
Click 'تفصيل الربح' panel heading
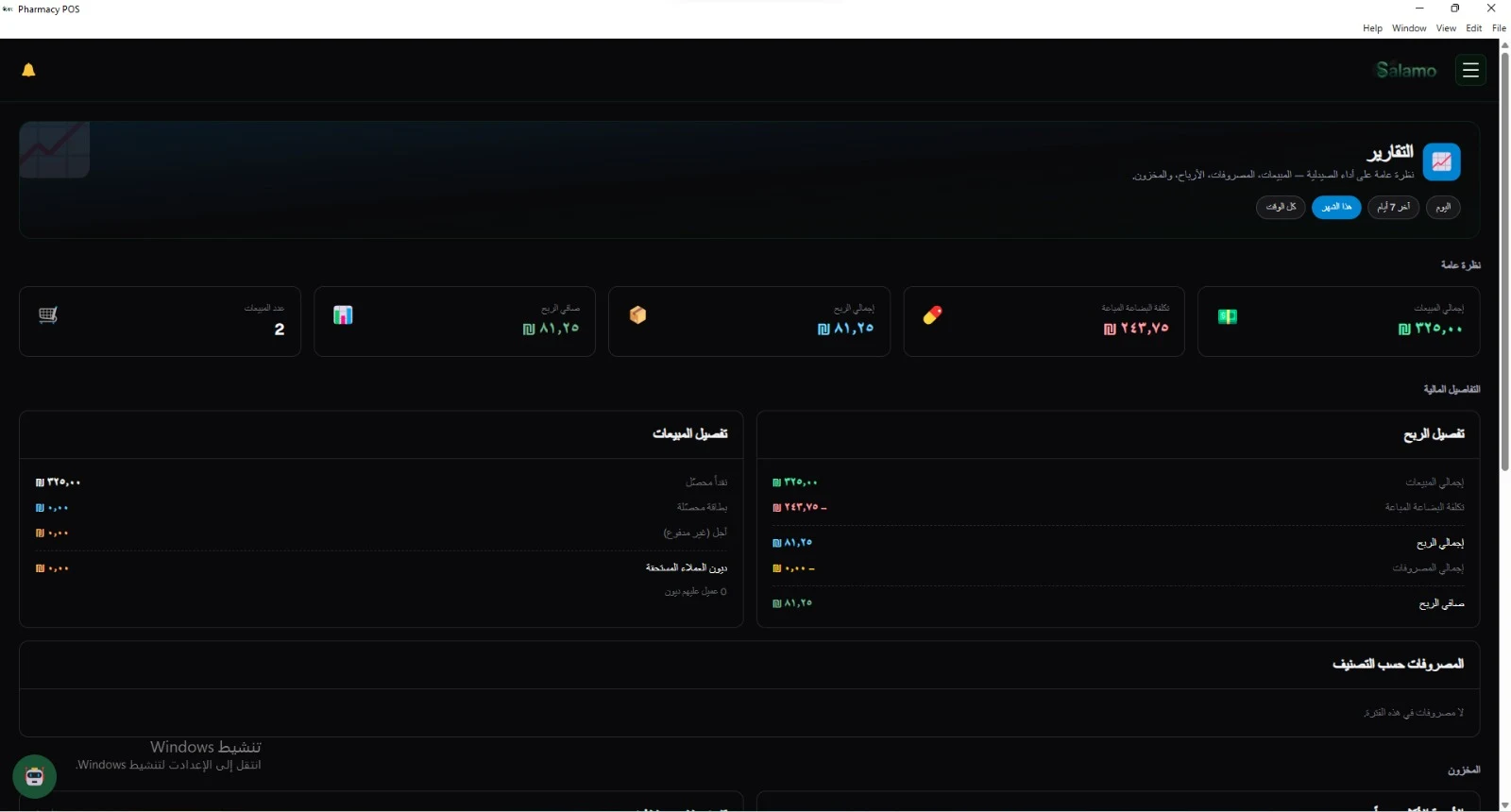(1434, 434)
